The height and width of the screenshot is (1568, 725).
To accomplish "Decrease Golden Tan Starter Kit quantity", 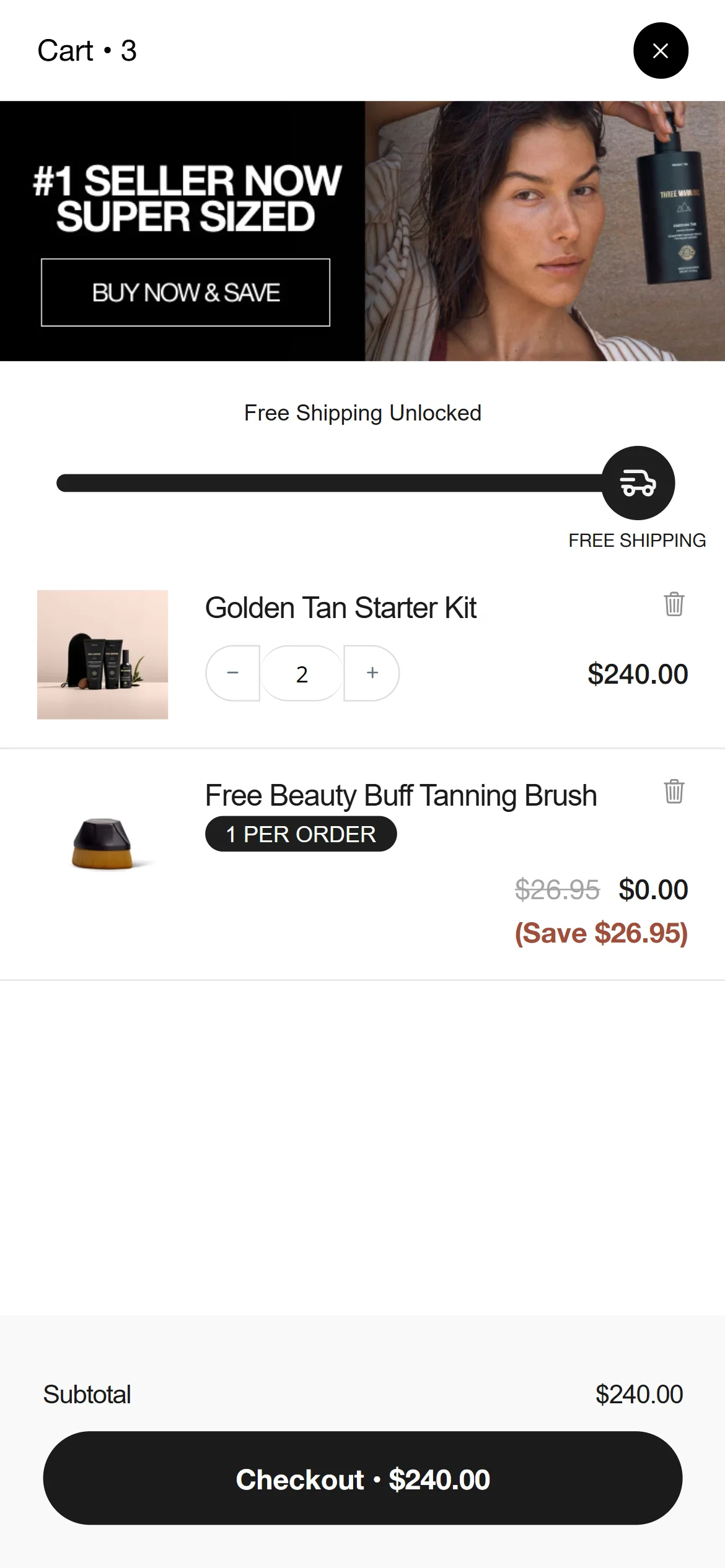I will click(x=233, y=673).
